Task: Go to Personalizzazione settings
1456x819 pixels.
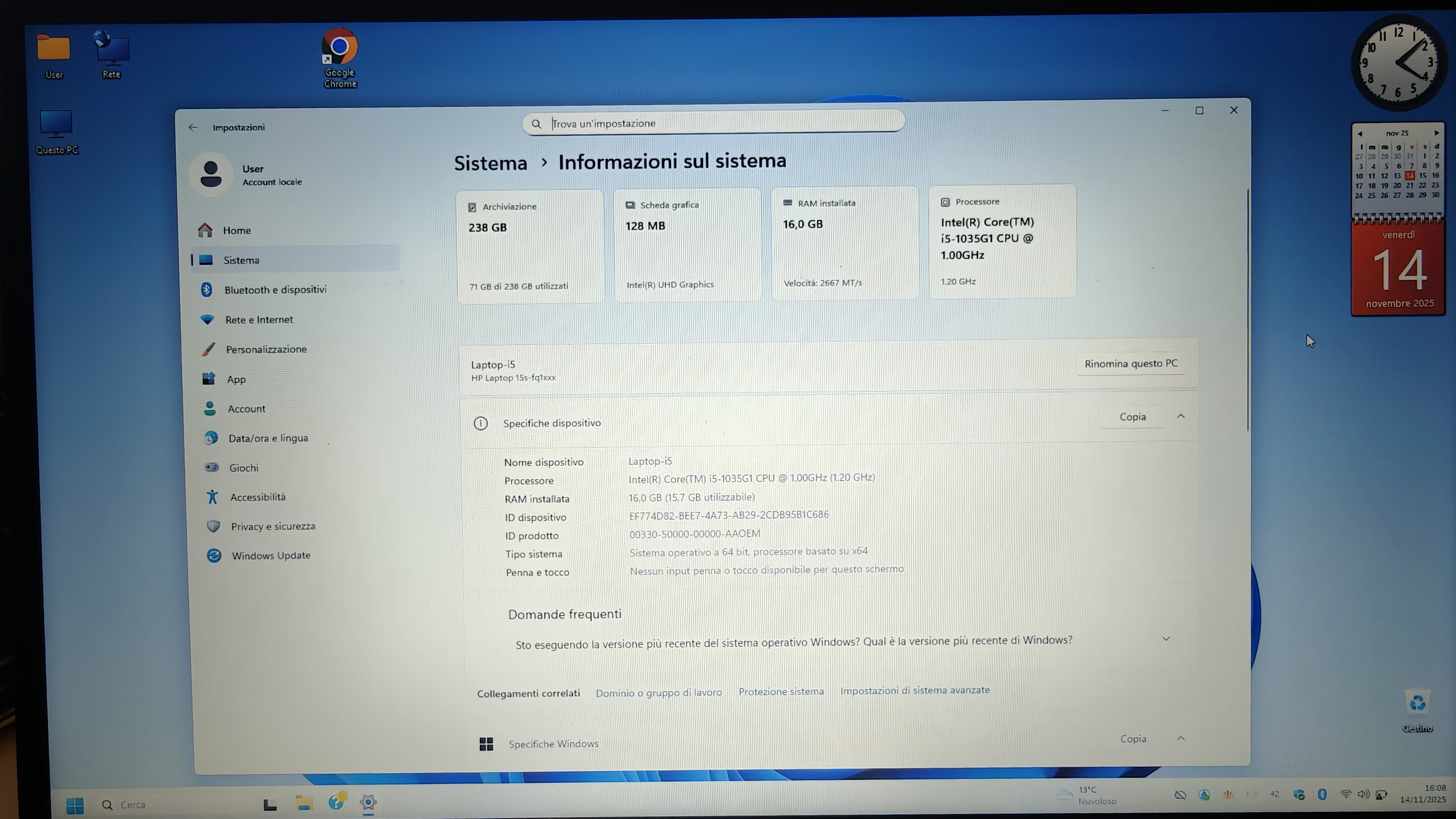Action: coord(266,349)
